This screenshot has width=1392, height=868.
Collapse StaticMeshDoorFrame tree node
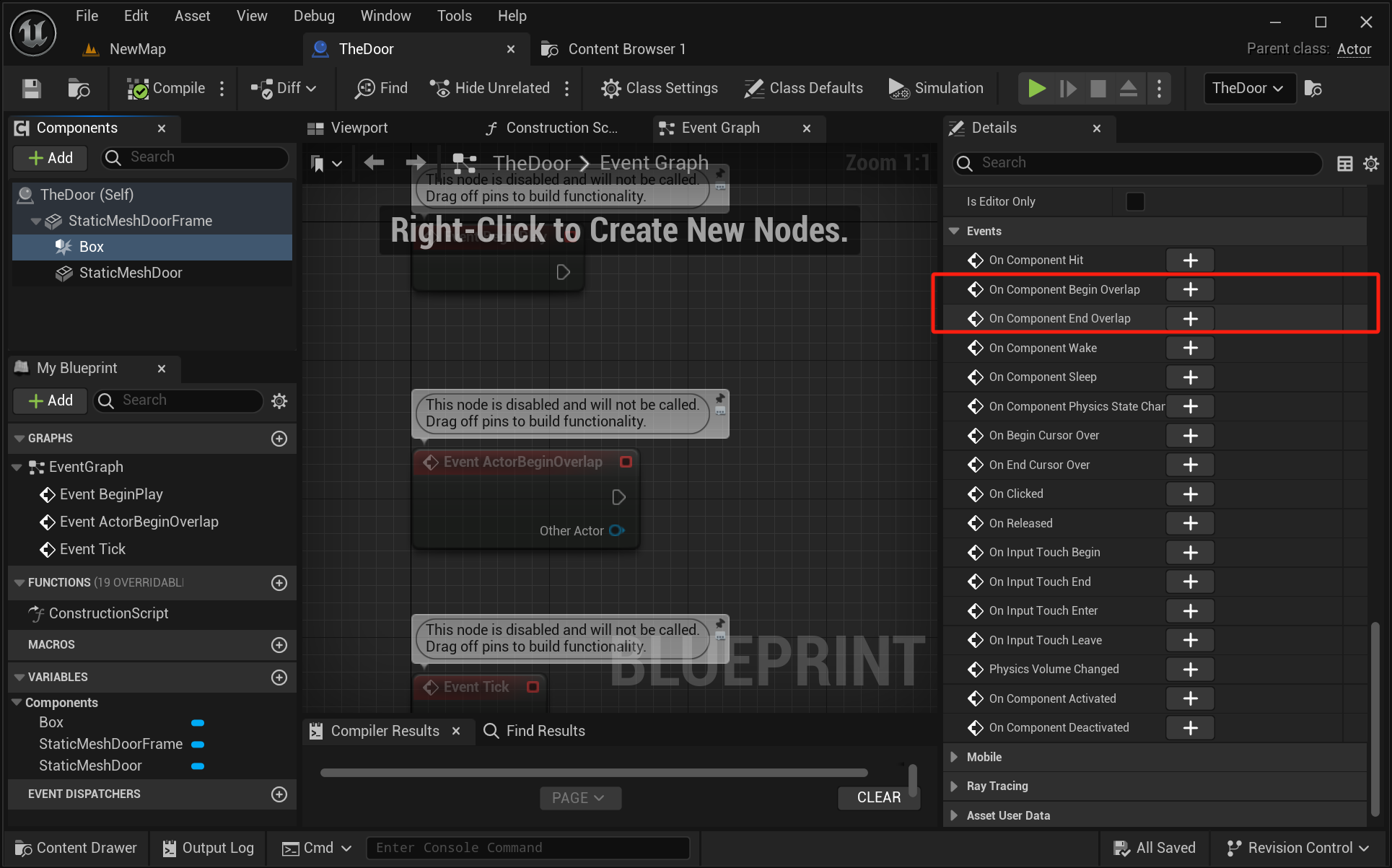pyautogui.click(x=35, y=222)
